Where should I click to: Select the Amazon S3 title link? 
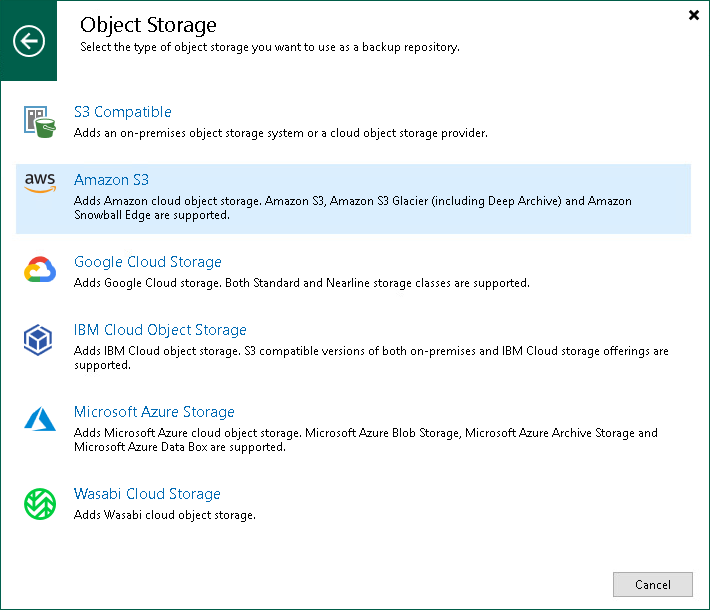pyautogui.click(x=111, y=180)
